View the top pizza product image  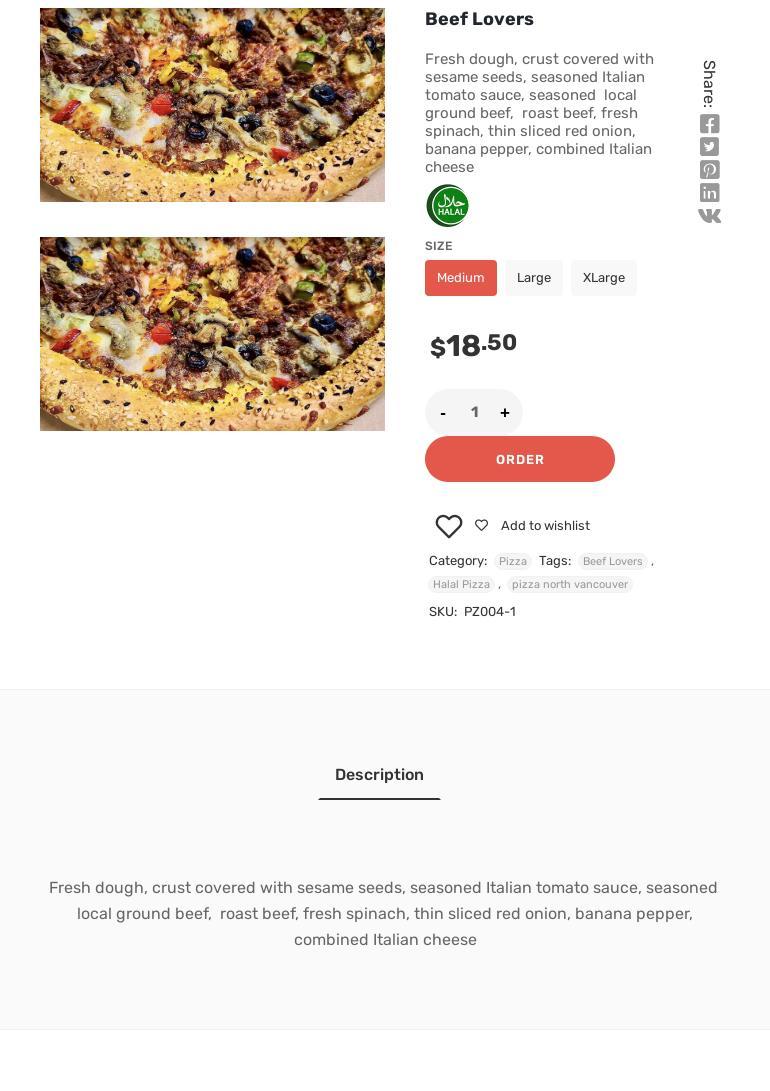[x=212, y=105]
